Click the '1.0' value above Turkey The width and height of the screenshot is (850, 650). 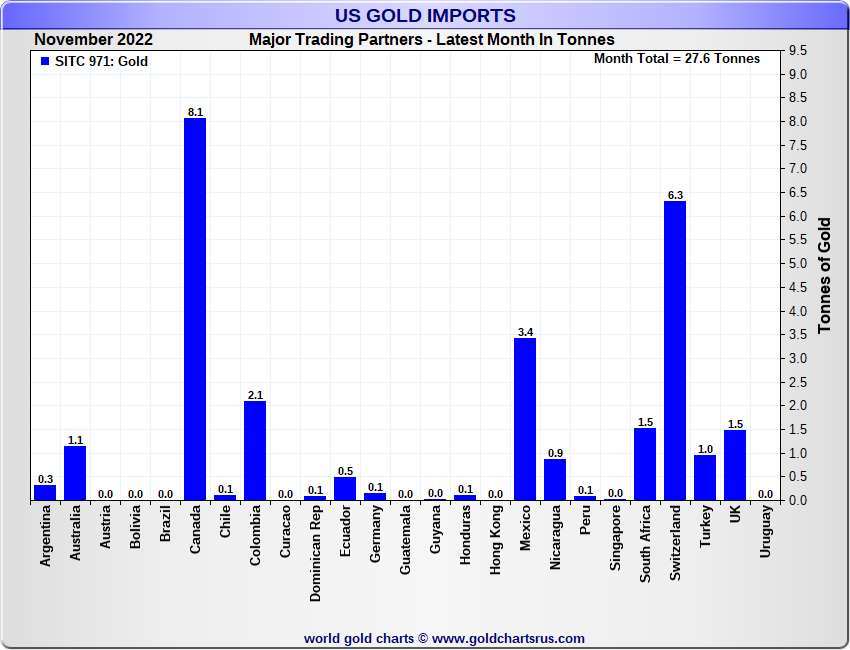705,449
